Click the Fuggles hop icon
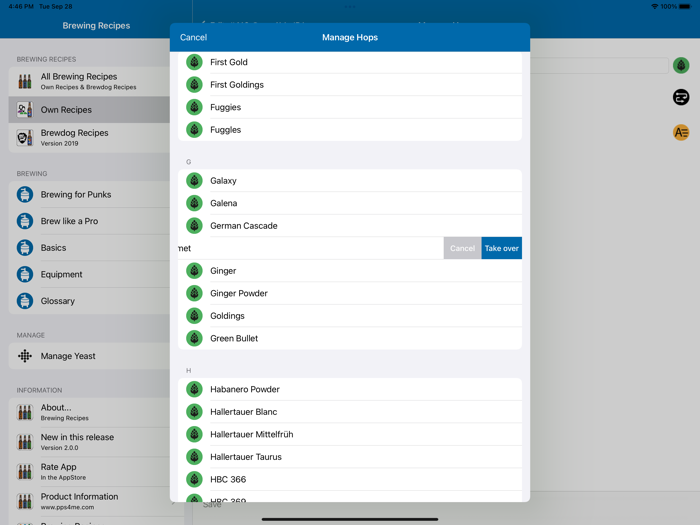The image size is (700, 525). [194, 129]
